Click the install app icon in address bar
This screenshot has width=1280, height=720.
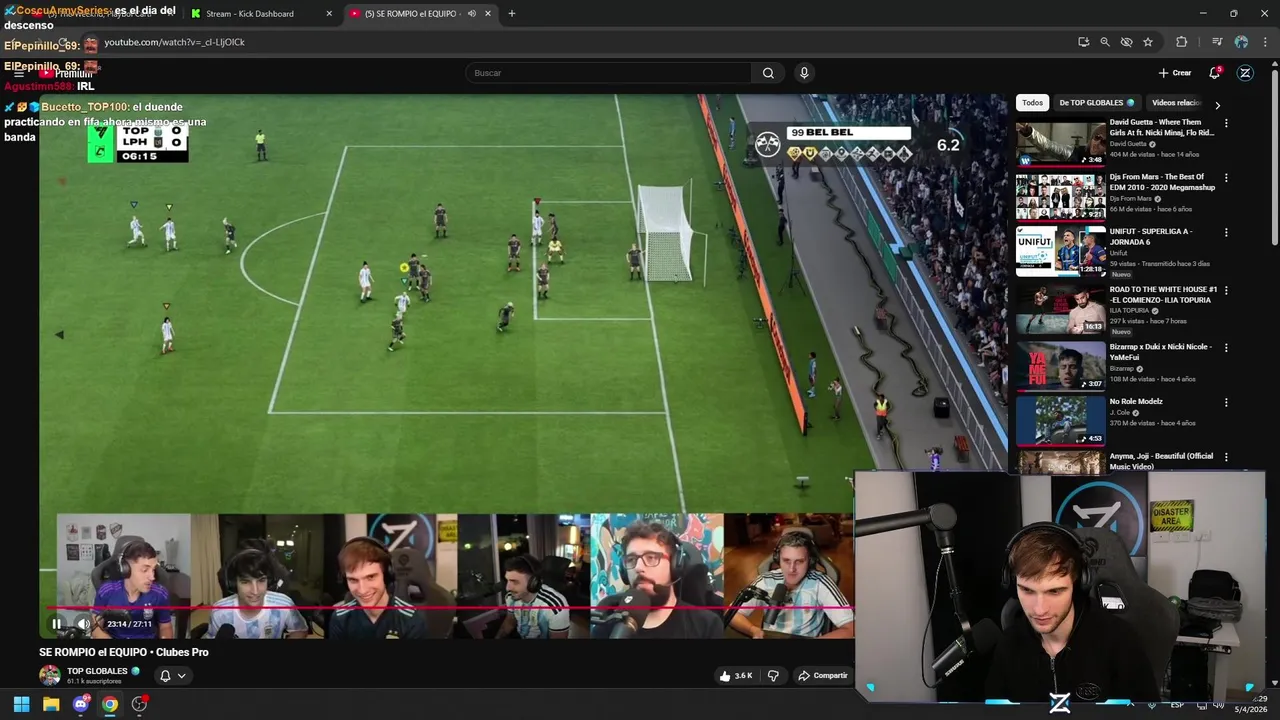click(1084, 42)
